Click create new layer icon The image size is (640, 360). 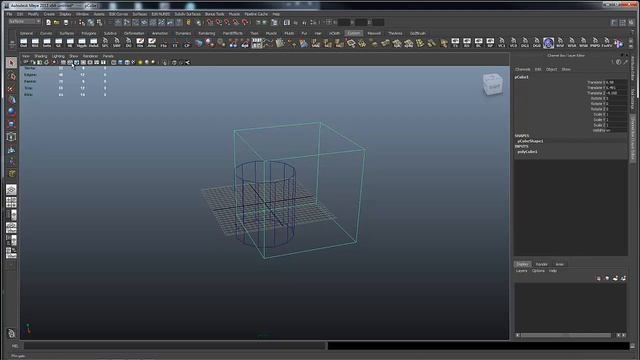(x=615, y=278)
